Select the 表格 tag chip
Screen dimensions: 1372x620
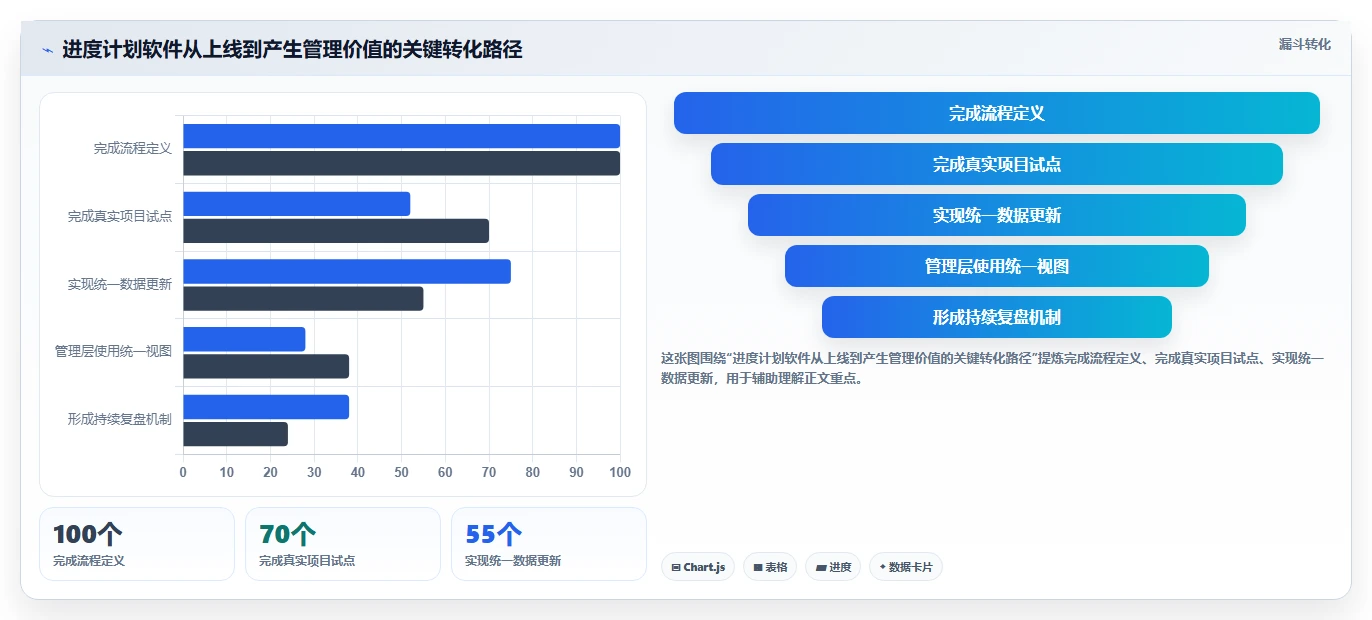[x=770, y=567]
